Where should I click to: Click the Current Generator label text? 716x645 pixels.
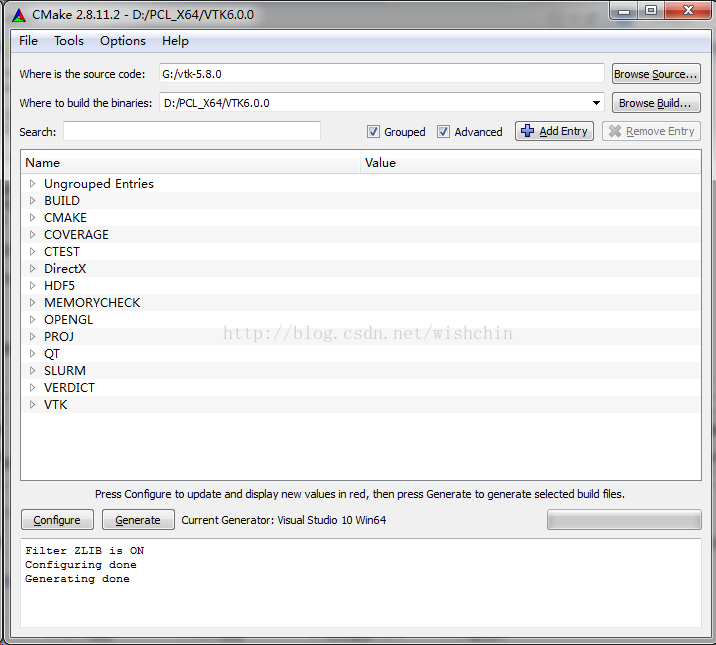pos(284,520)
